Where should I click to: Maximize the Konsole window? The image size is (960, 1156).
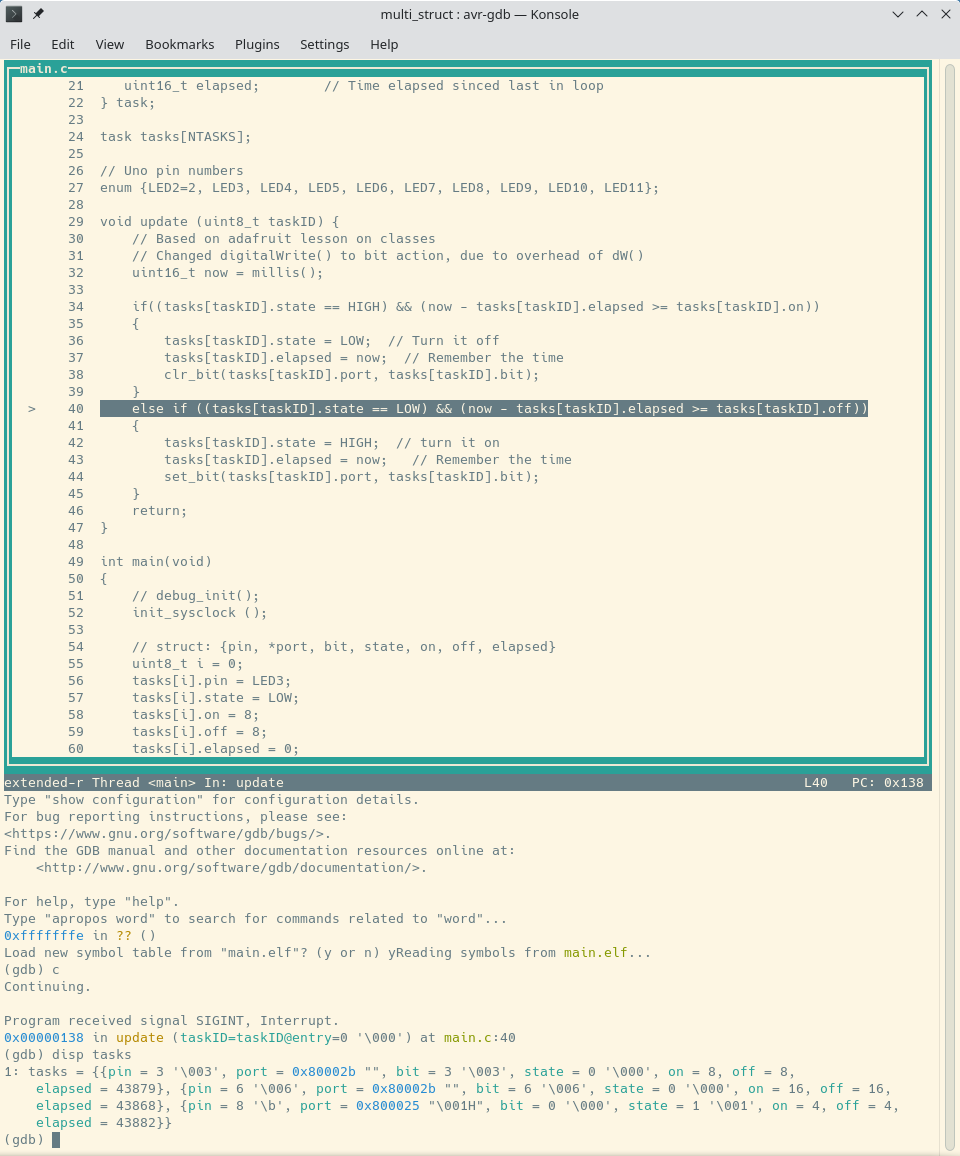[x=922, y=14]
